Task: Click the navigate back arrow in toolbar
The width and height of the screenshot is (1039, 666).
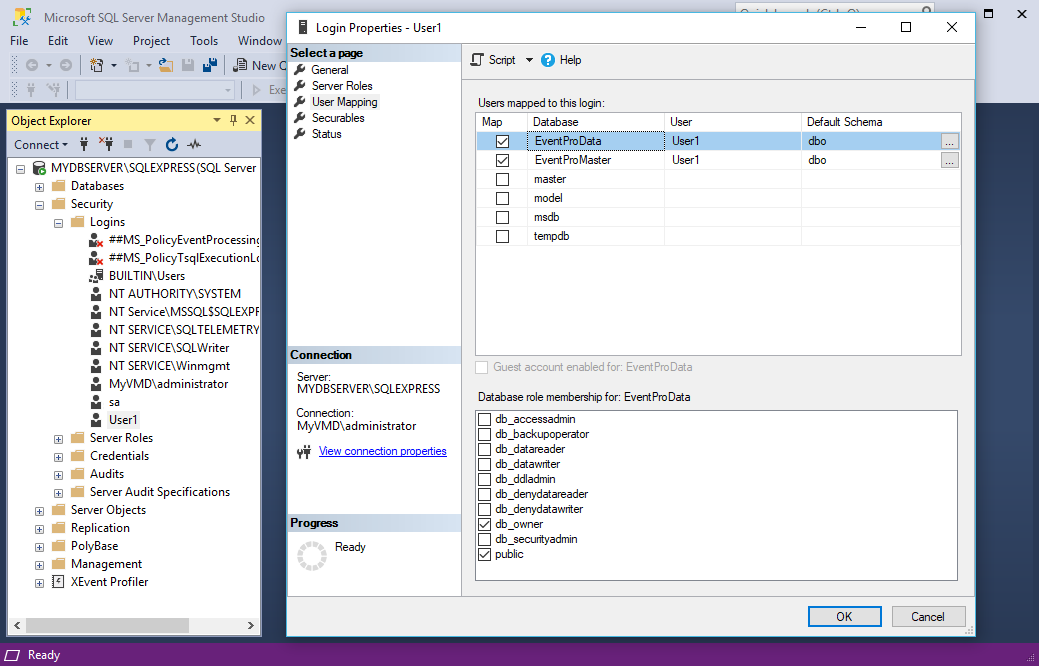Action: coord(31,65)
